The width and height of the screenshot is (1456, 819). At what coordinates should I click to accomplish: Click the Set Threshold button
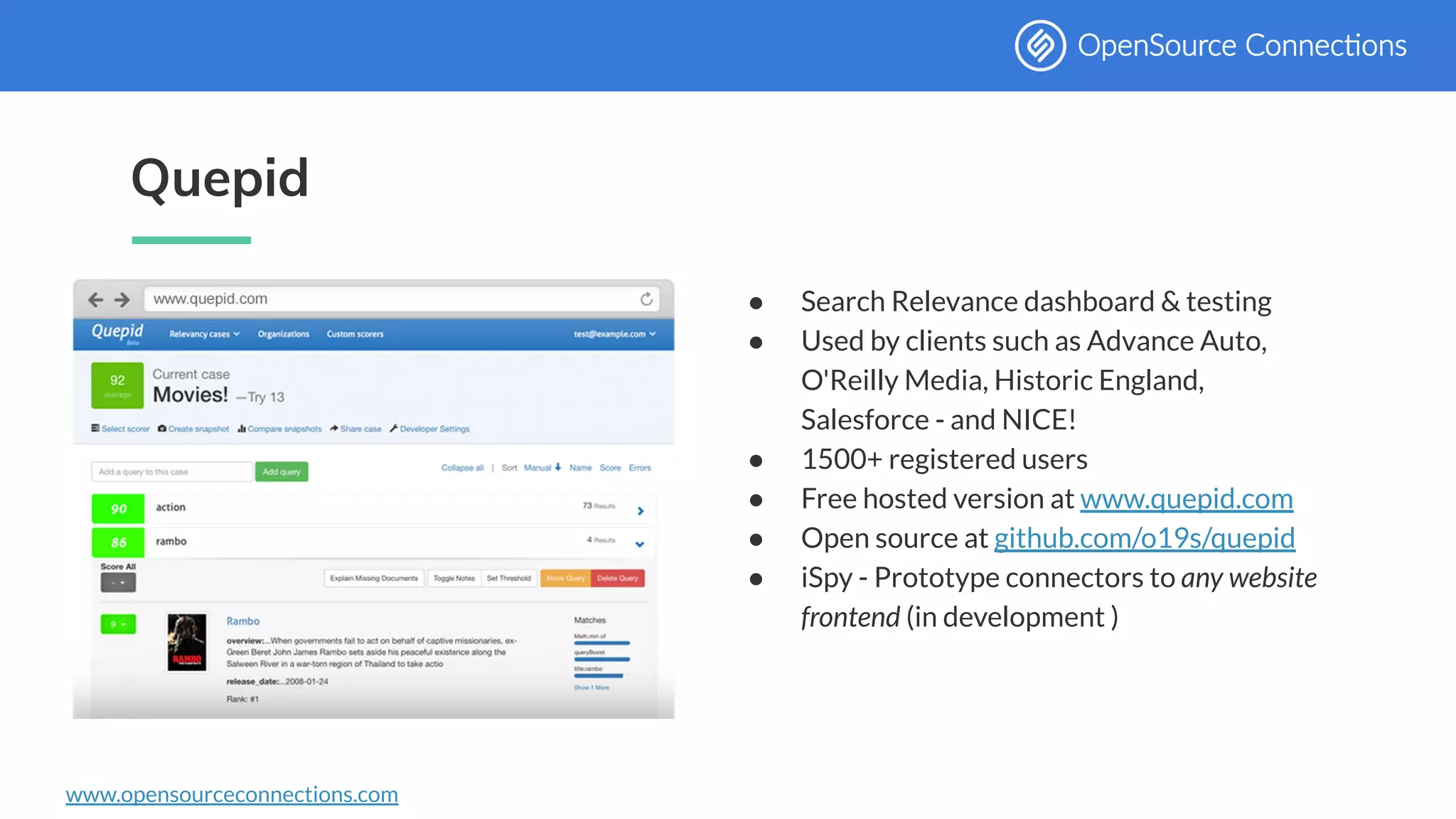coord(509,578)
